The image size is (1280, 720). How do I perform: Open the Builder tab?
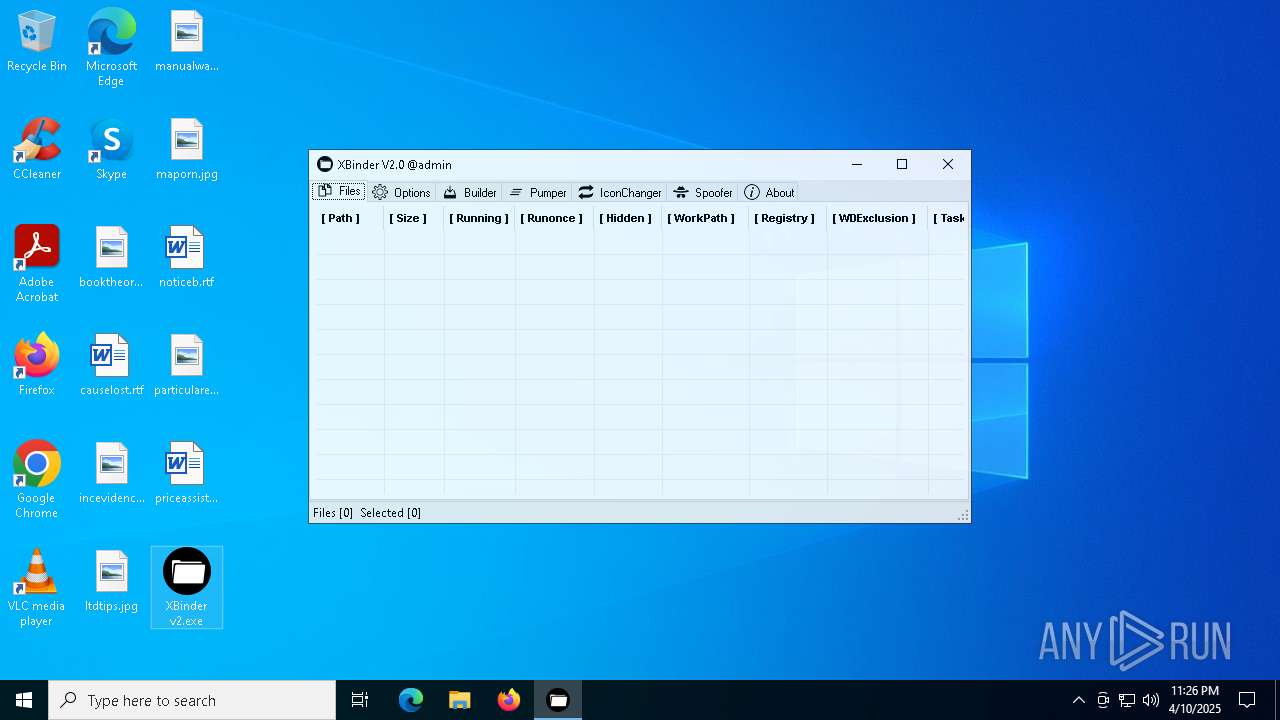point(470,192)
